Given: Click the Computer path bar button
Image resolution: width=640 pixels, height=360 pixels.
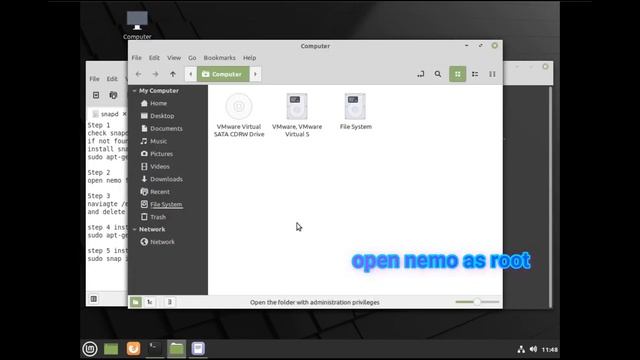Looking at the screenshot, I should click(223, 74).
